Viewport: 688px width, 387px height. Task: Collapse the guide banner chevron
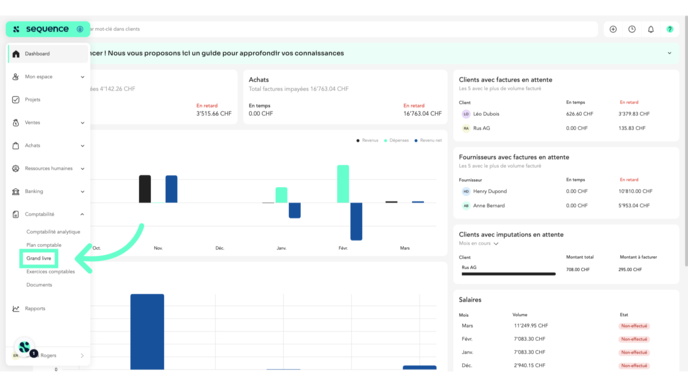670,53
